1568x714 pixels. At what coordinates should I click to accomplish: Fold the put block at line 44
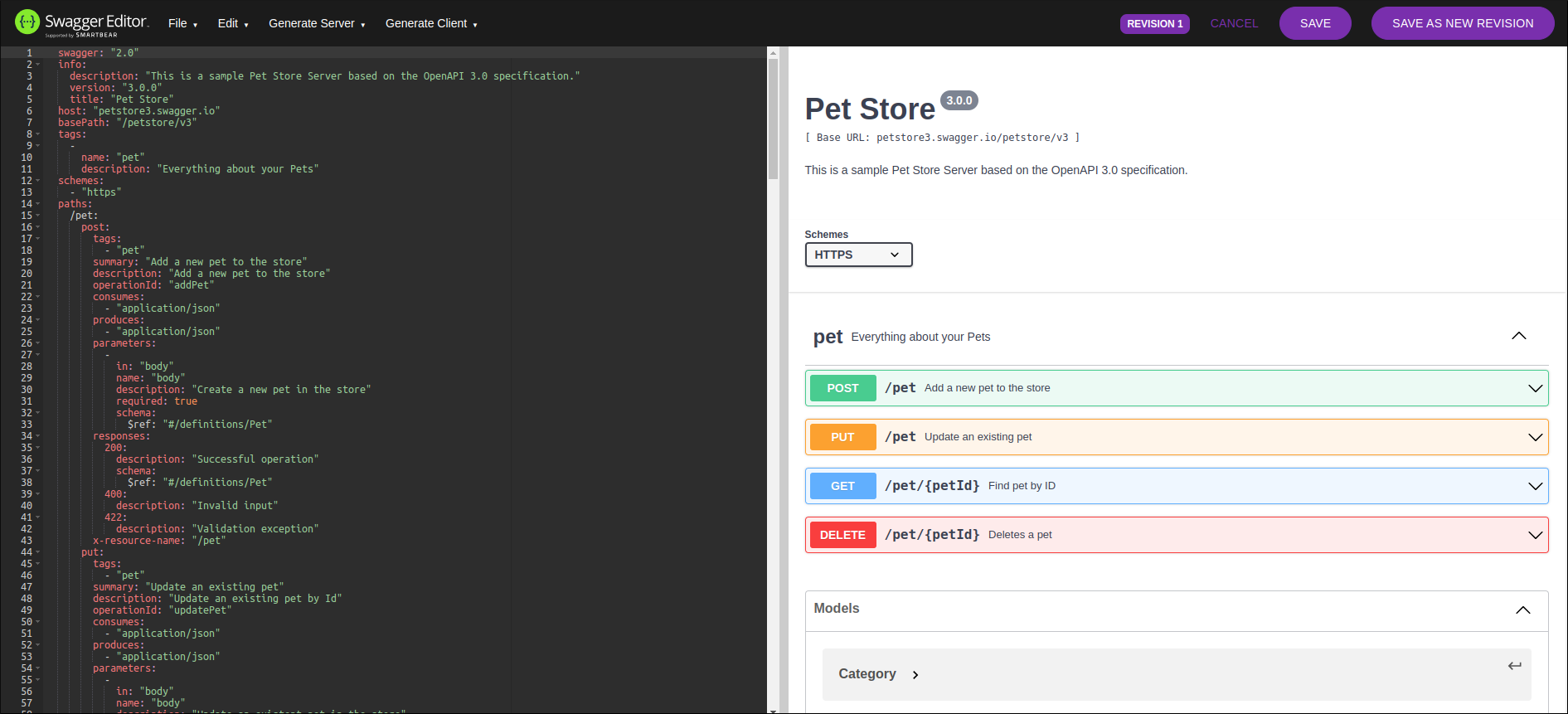38,552
